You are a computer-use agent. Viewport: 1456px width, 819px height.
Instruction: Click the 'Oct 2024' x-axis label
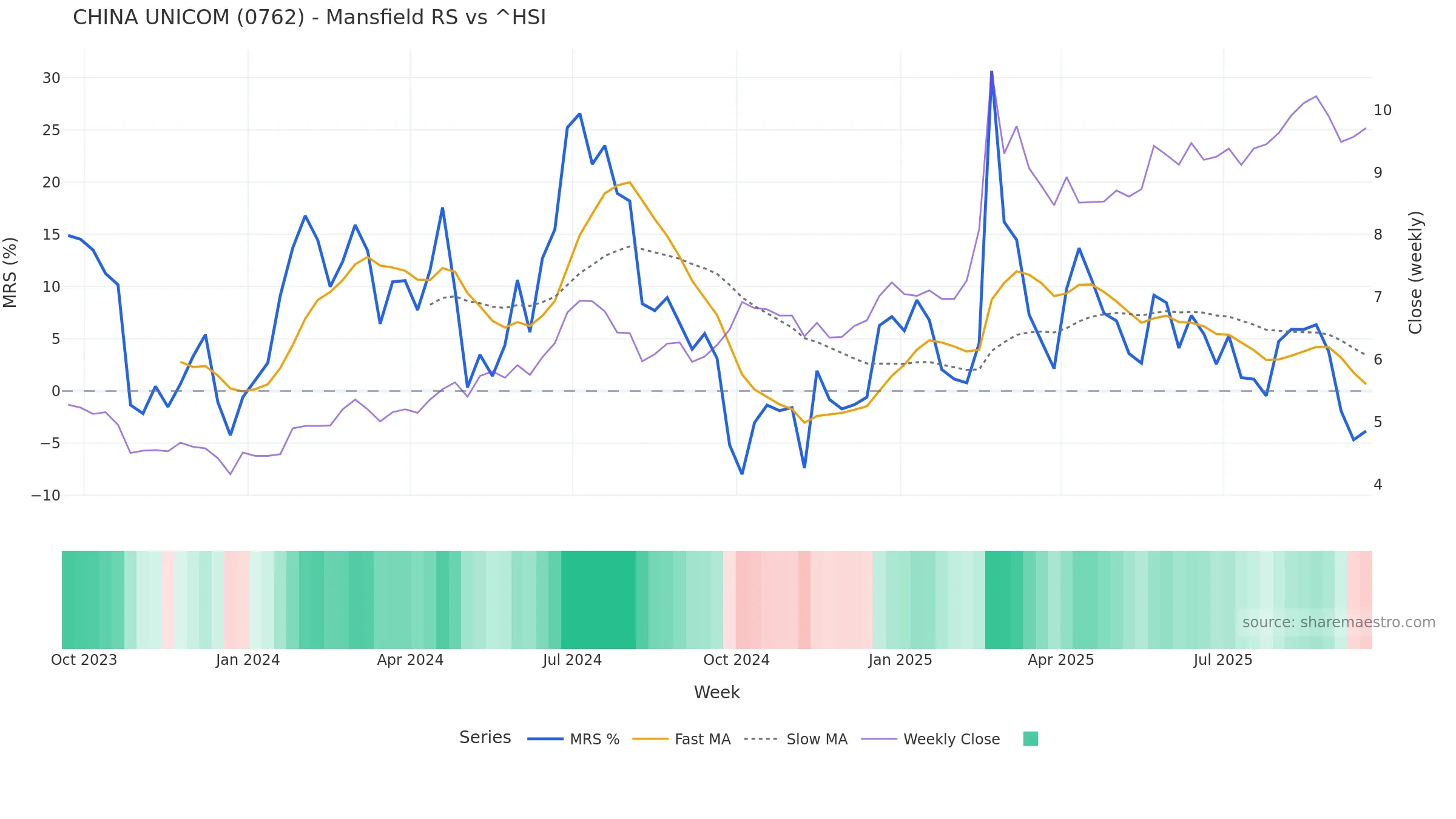(736, 660)
